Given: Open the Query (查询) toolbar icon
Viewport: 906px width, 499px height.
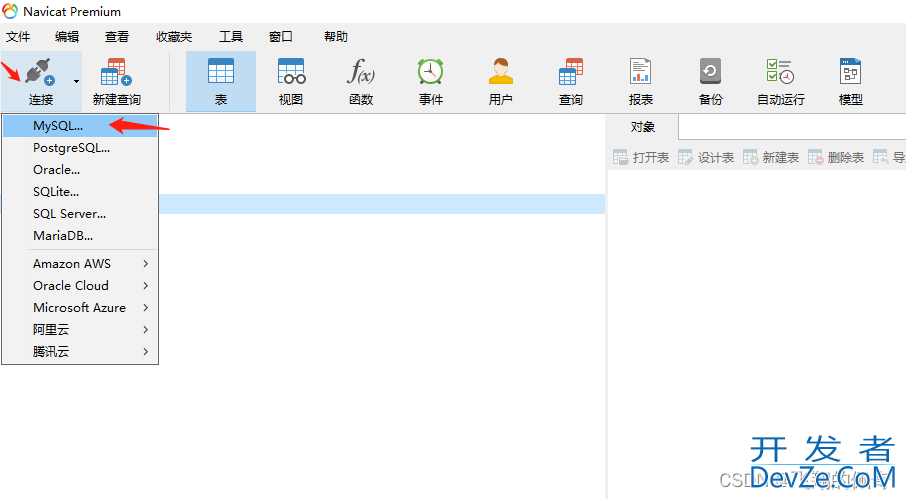Looking at the screenshot, I should [x=571, y=72].
